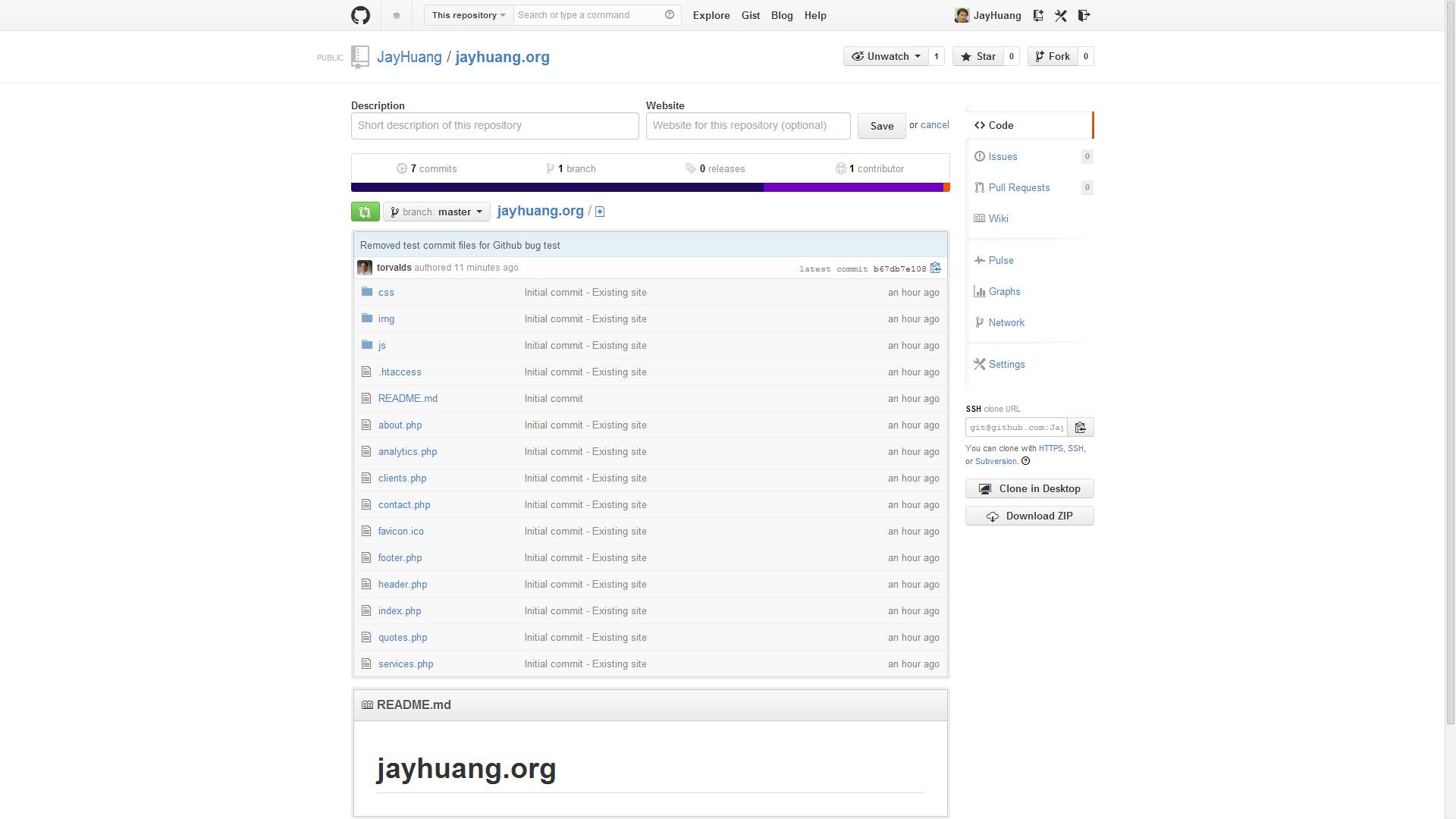Click the purple segment of the language bar
Image resolution: width=1456 pixels, height=819 pixels.
853,187
